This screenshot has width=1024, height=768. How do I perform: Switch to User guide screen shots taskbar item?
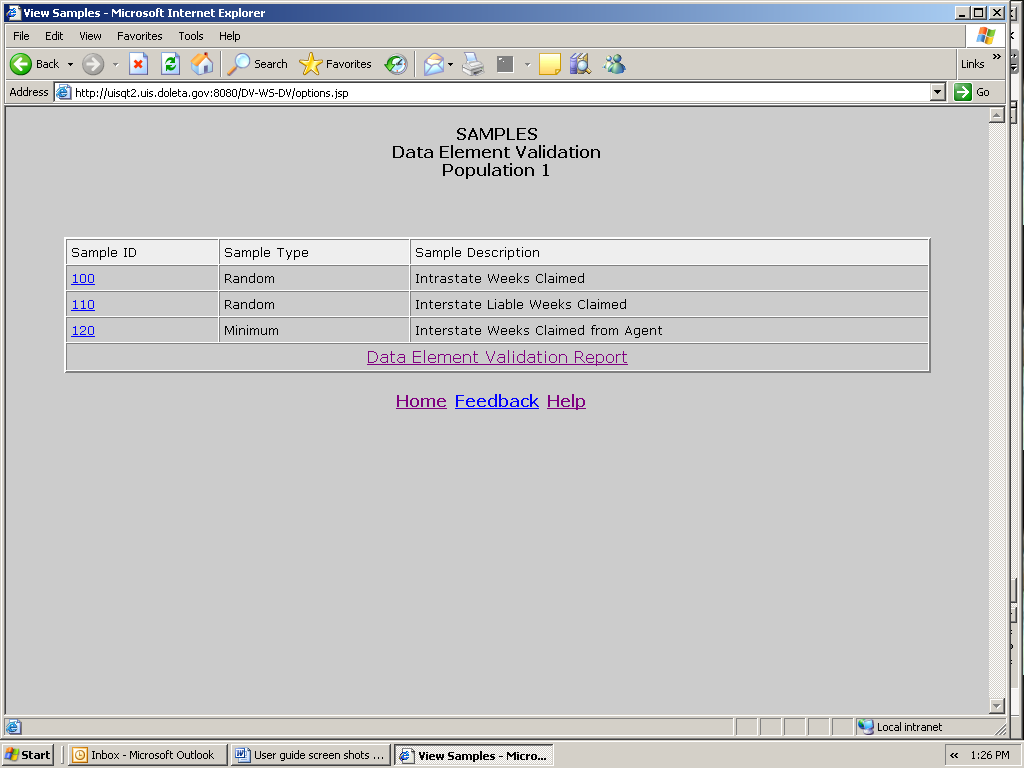click(x=311, y=755)
